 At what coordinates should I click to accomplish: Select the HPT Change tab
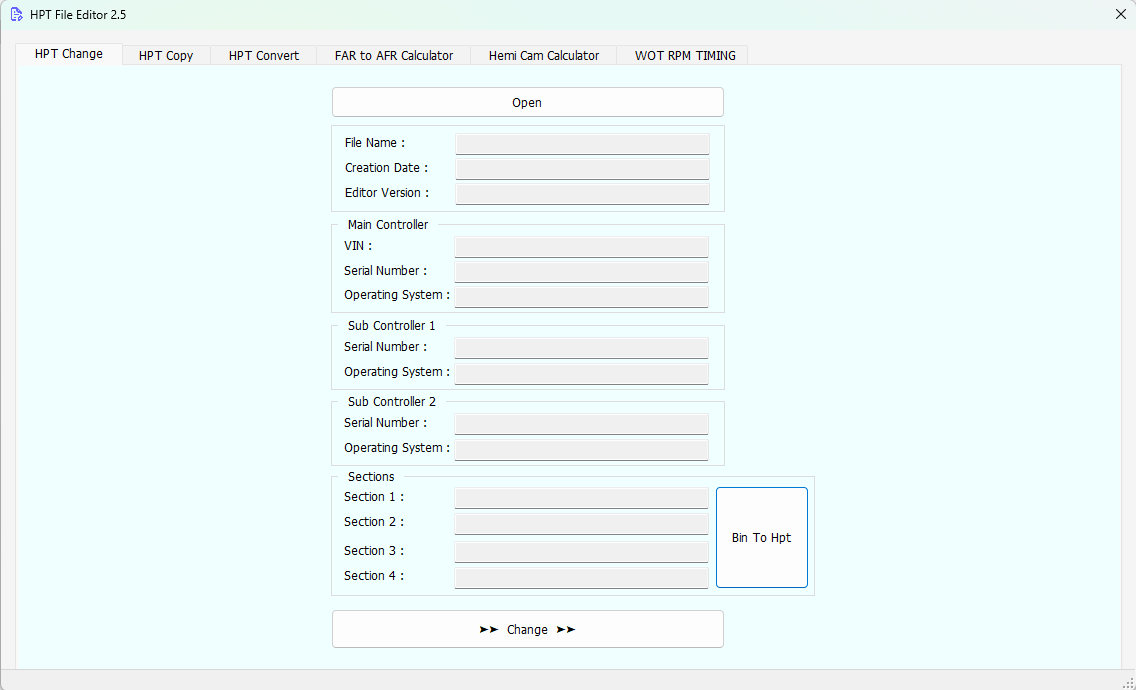tap(69, 54)
